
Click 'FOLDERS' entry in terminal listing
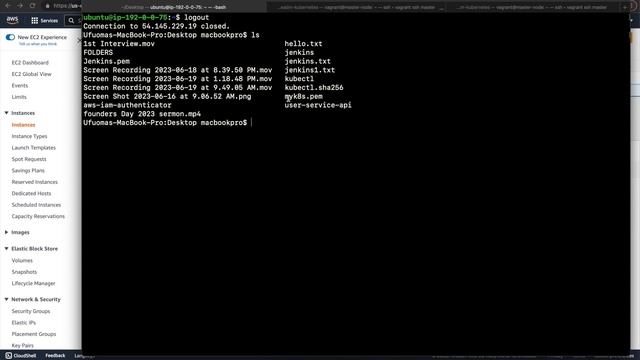tap(98, 53)
